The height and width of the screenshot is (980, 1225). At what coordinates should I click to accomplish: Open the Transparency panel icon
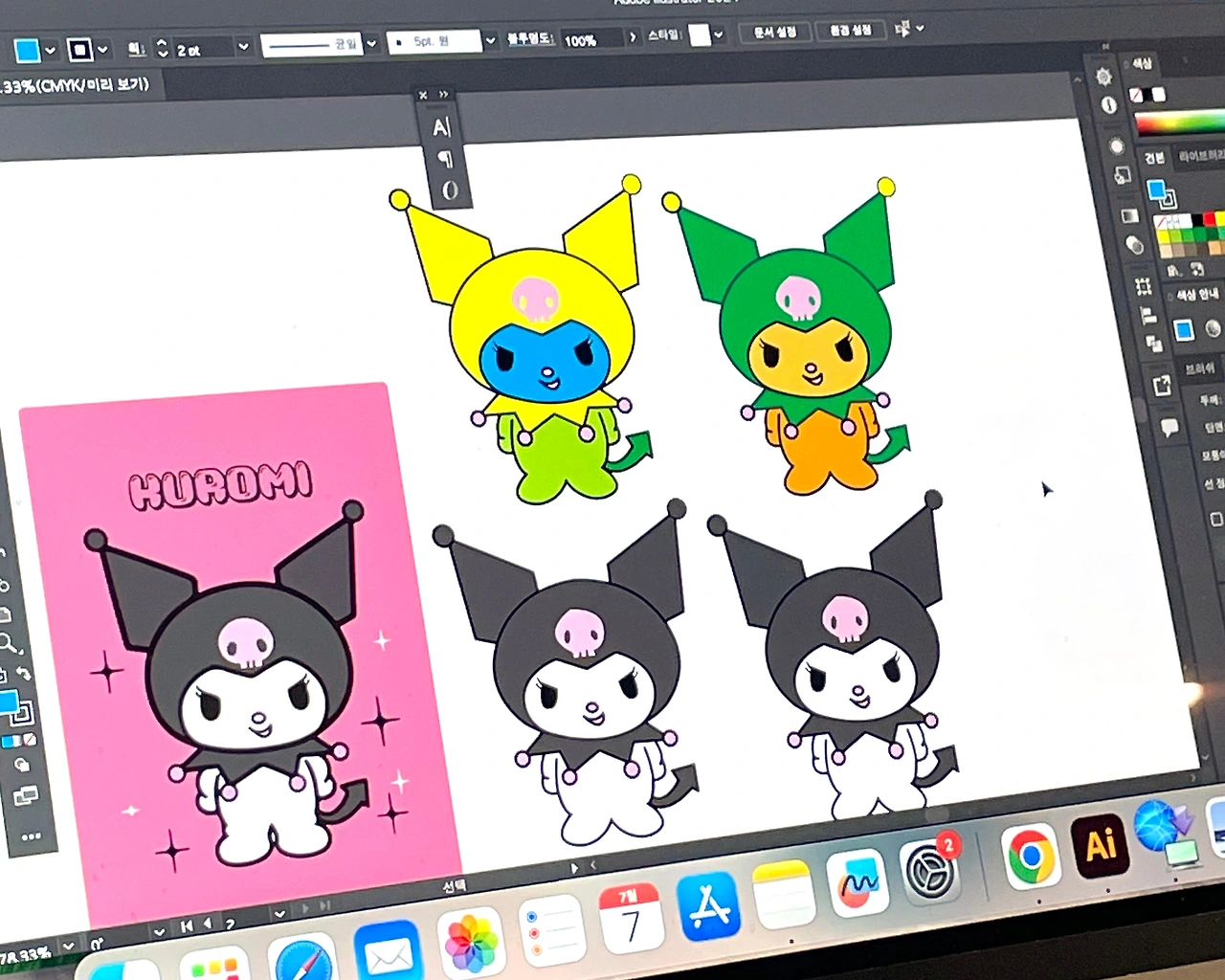point(1135,246)
